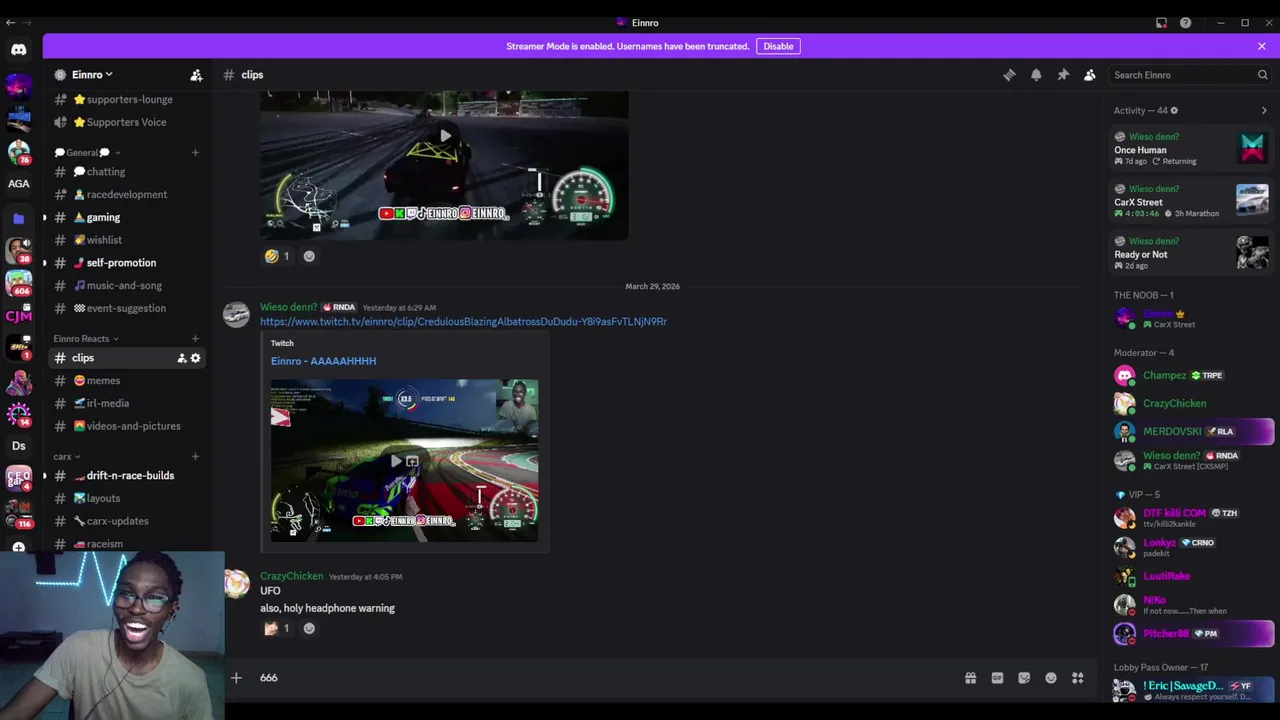Click the Activity settings gear icon

coord(1174,111)
